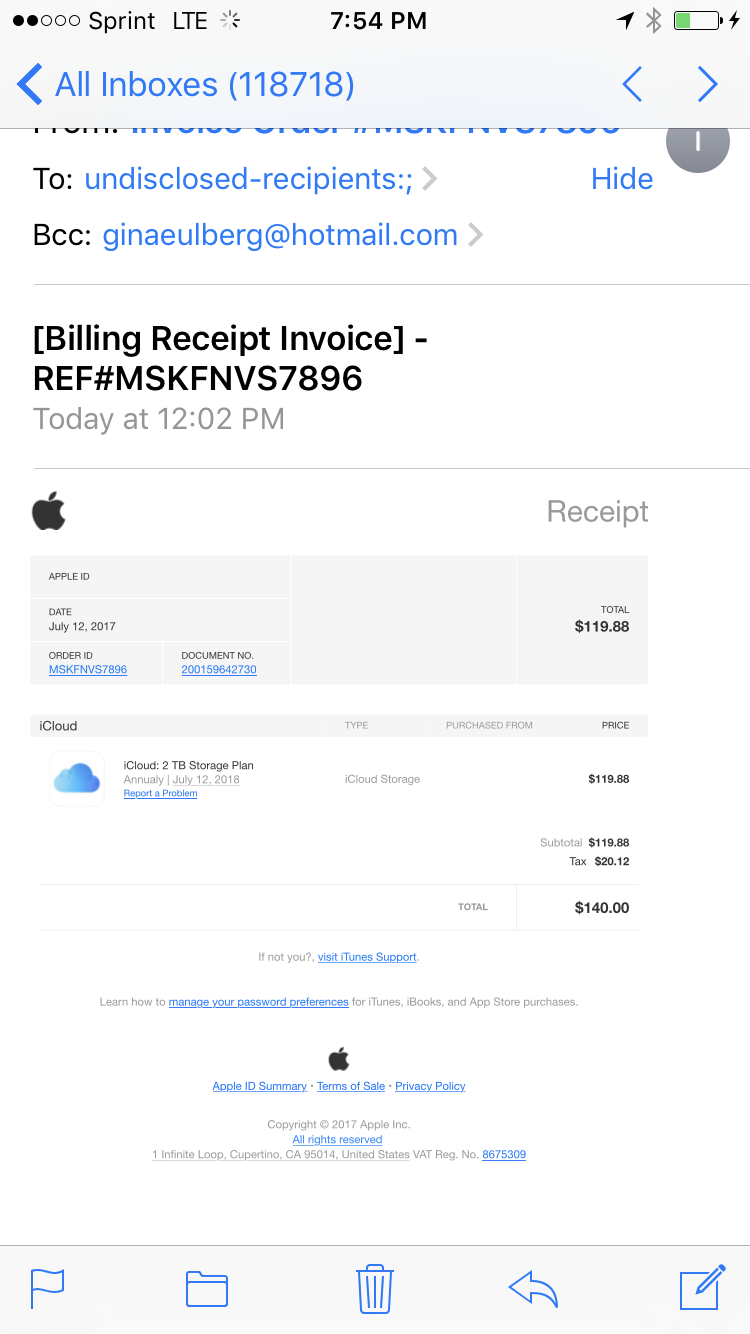This screenshot has height=1334, width=750.
Task: Open the move-to-folder icon
Action: pos(207,1288)
